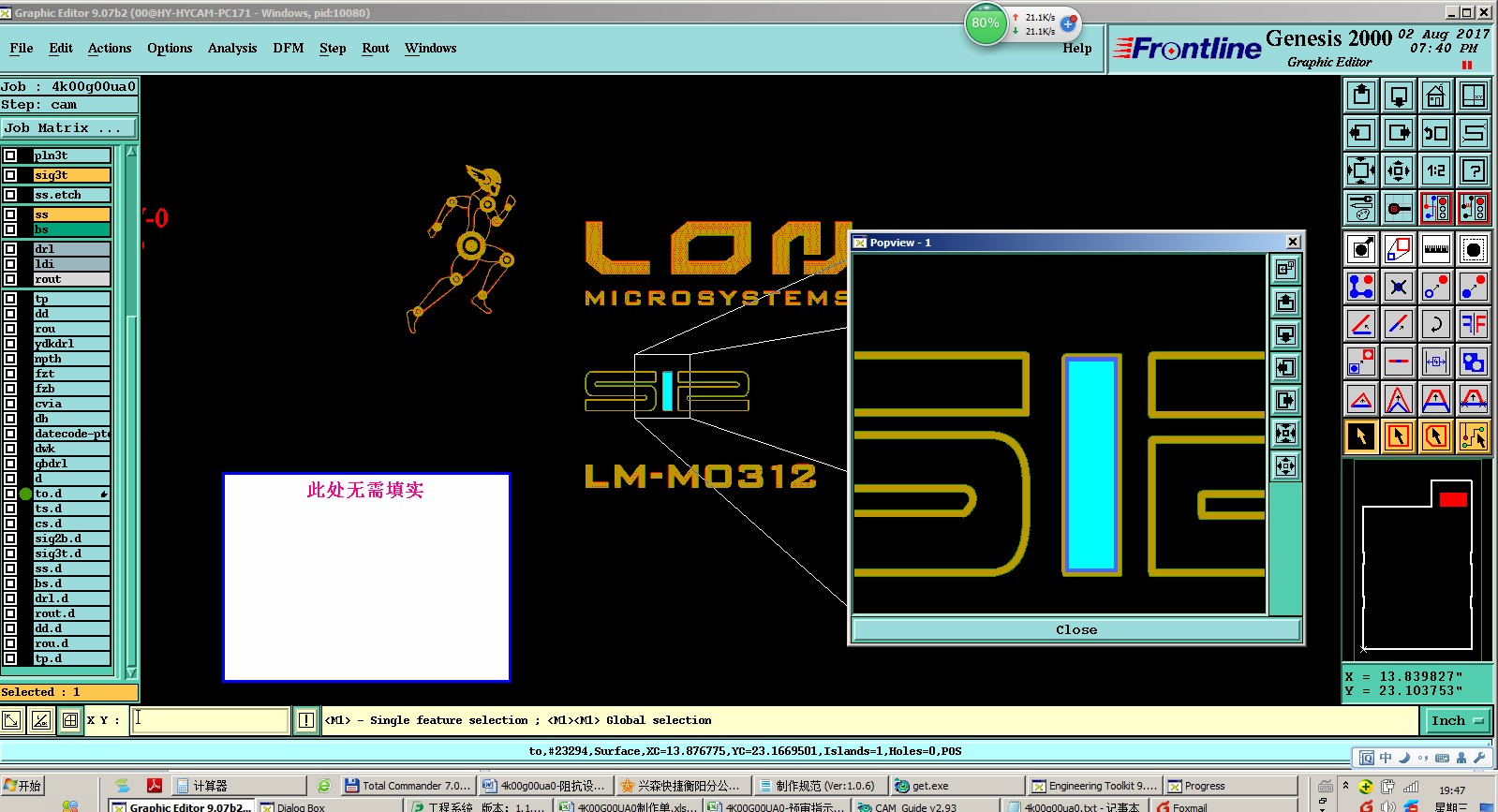Click the pan up icon in Popview window
This screenshot has width=1498, height=812.
point(1285,302)
